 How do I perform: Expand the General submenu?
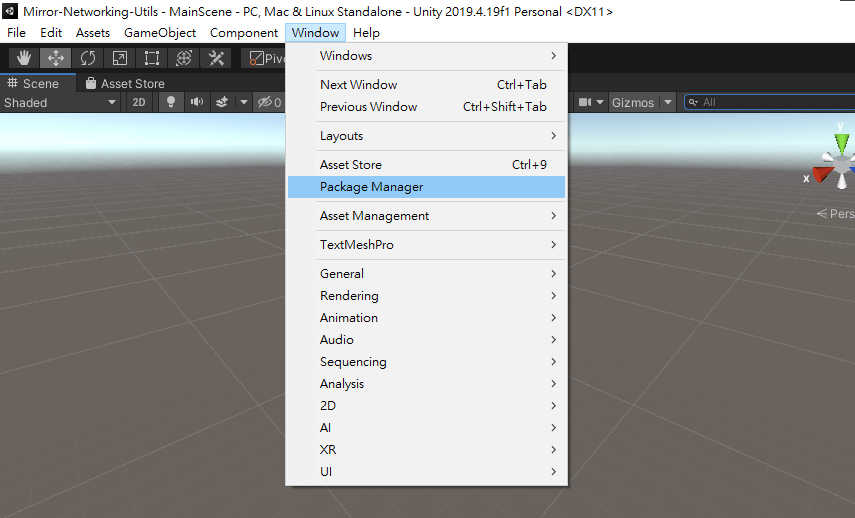[x=426, y=274]
